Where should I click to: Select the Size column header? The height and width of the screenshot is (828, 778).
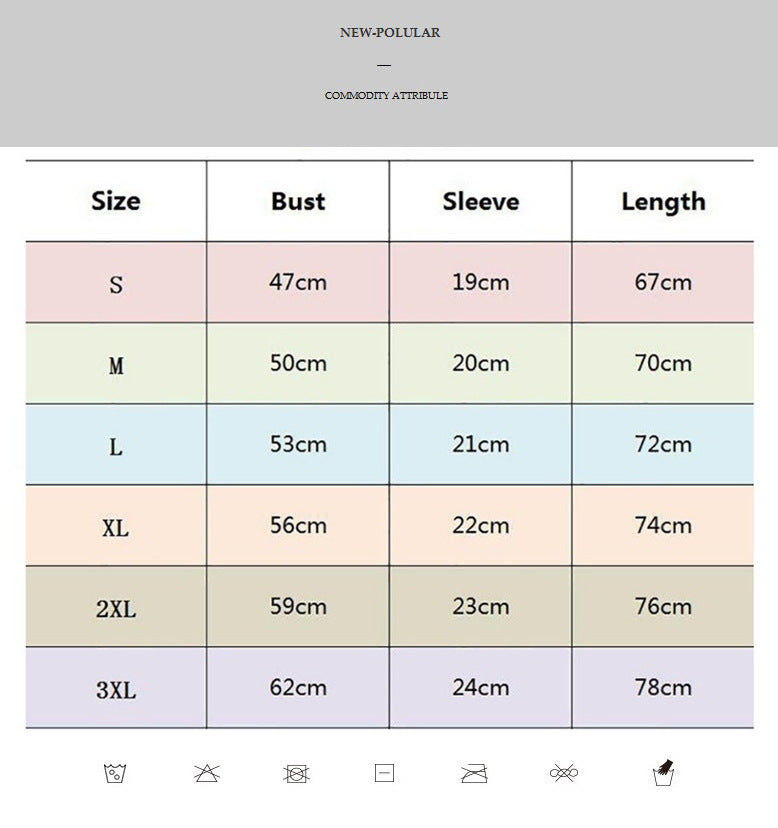coord(116,201)
